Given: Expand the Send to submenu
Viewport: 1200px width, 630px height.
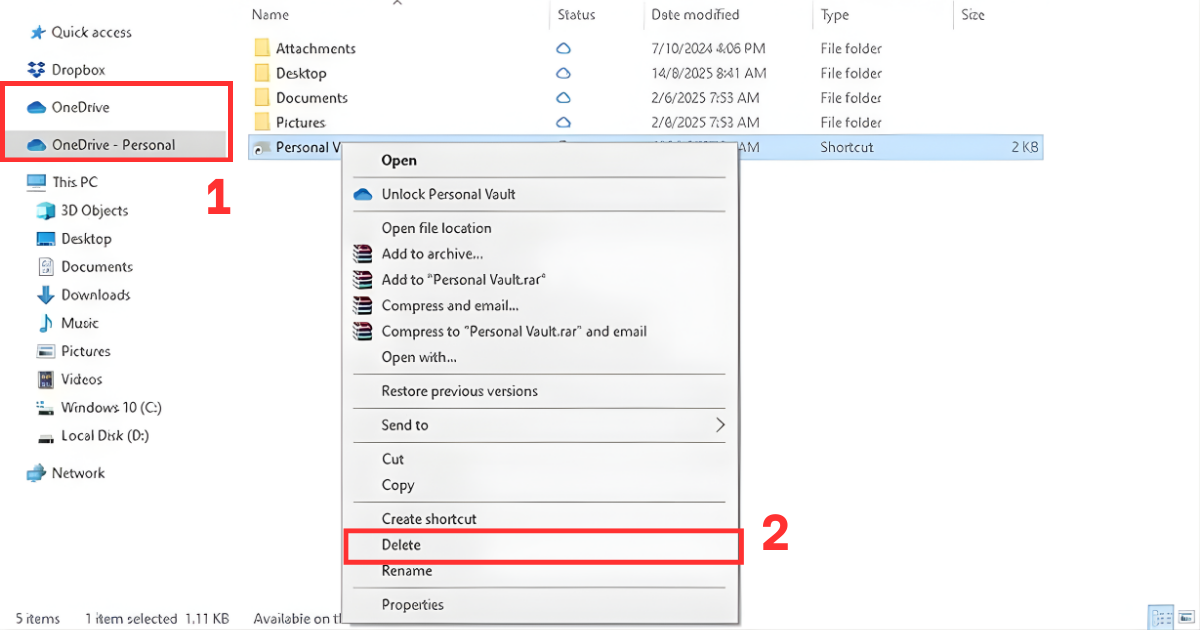Looking at the screenshot, I should point(404,425).
